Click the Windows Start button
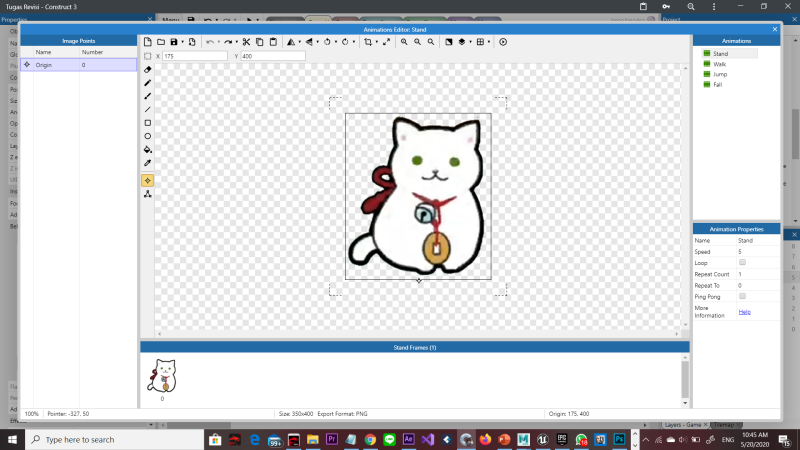The image size is (800, 450). pyautogui.click(x=12, y=439)
